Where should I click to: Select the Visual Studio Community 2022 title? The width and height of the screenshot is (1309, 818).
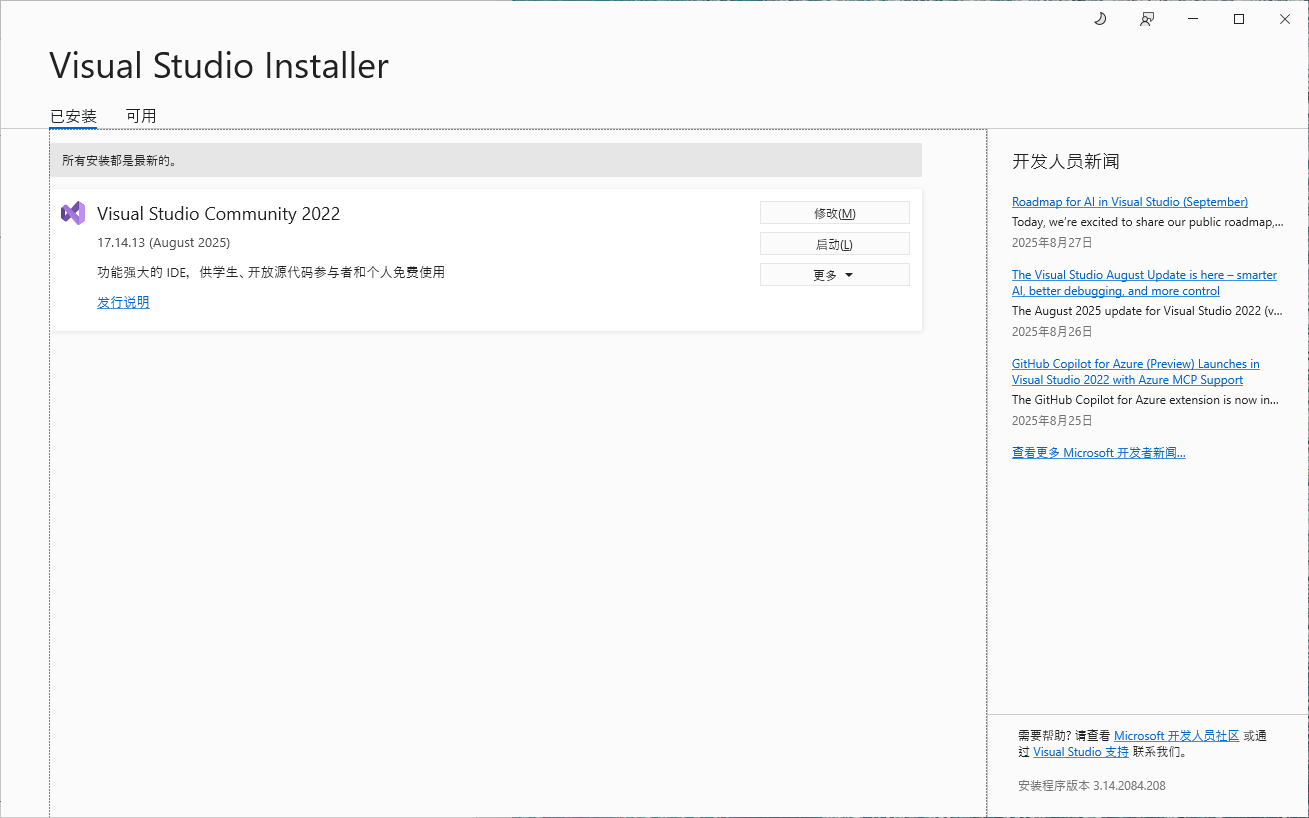218,214
